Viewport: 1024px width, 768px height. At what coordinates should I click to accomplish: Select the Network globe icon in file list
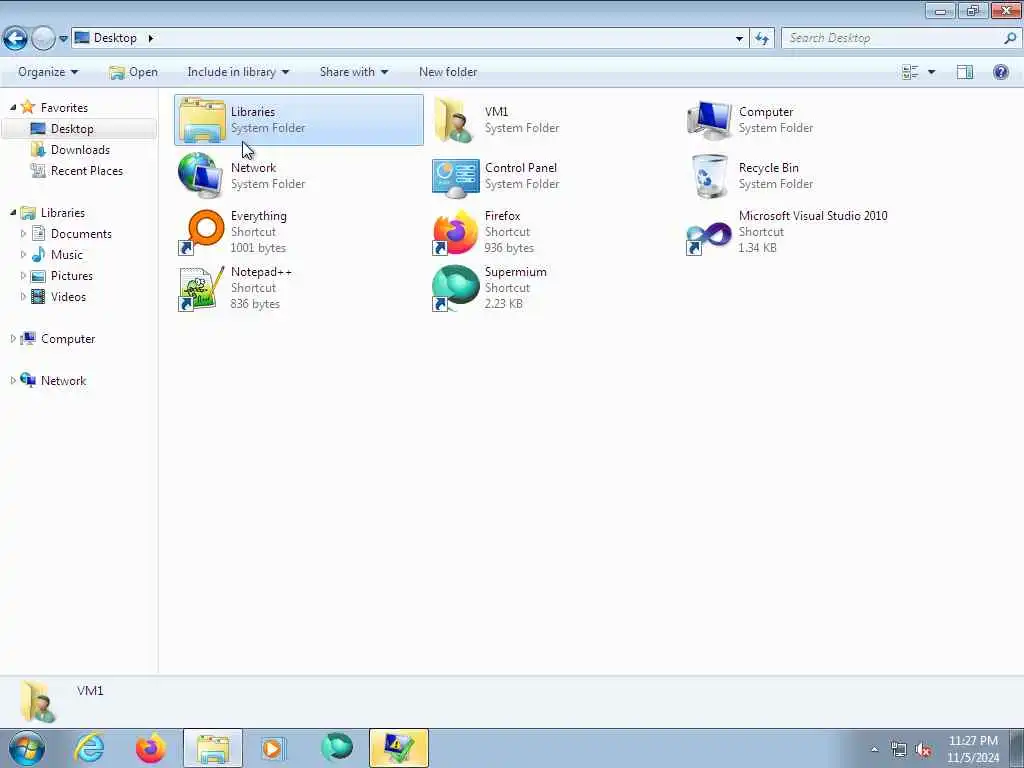201,176
